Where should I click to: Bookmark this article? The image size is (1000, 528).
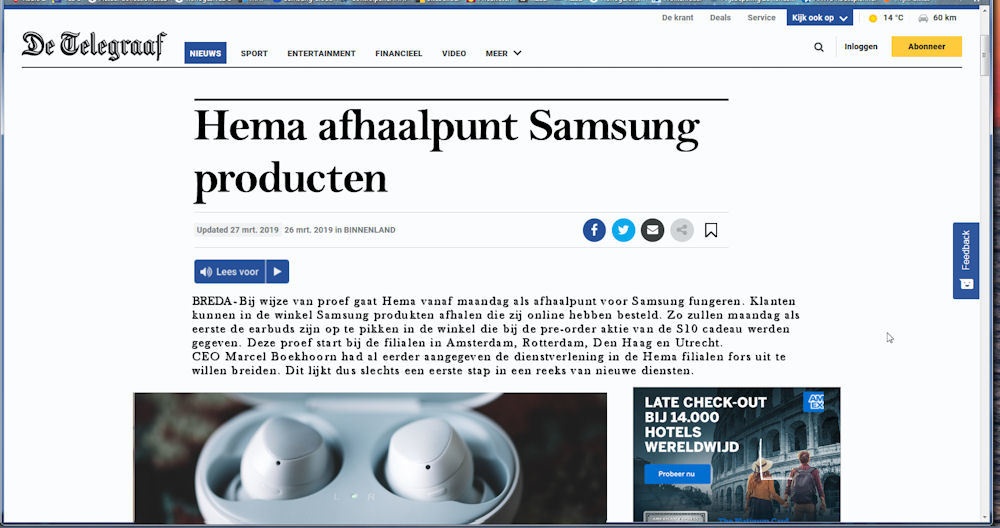(711, 230)
